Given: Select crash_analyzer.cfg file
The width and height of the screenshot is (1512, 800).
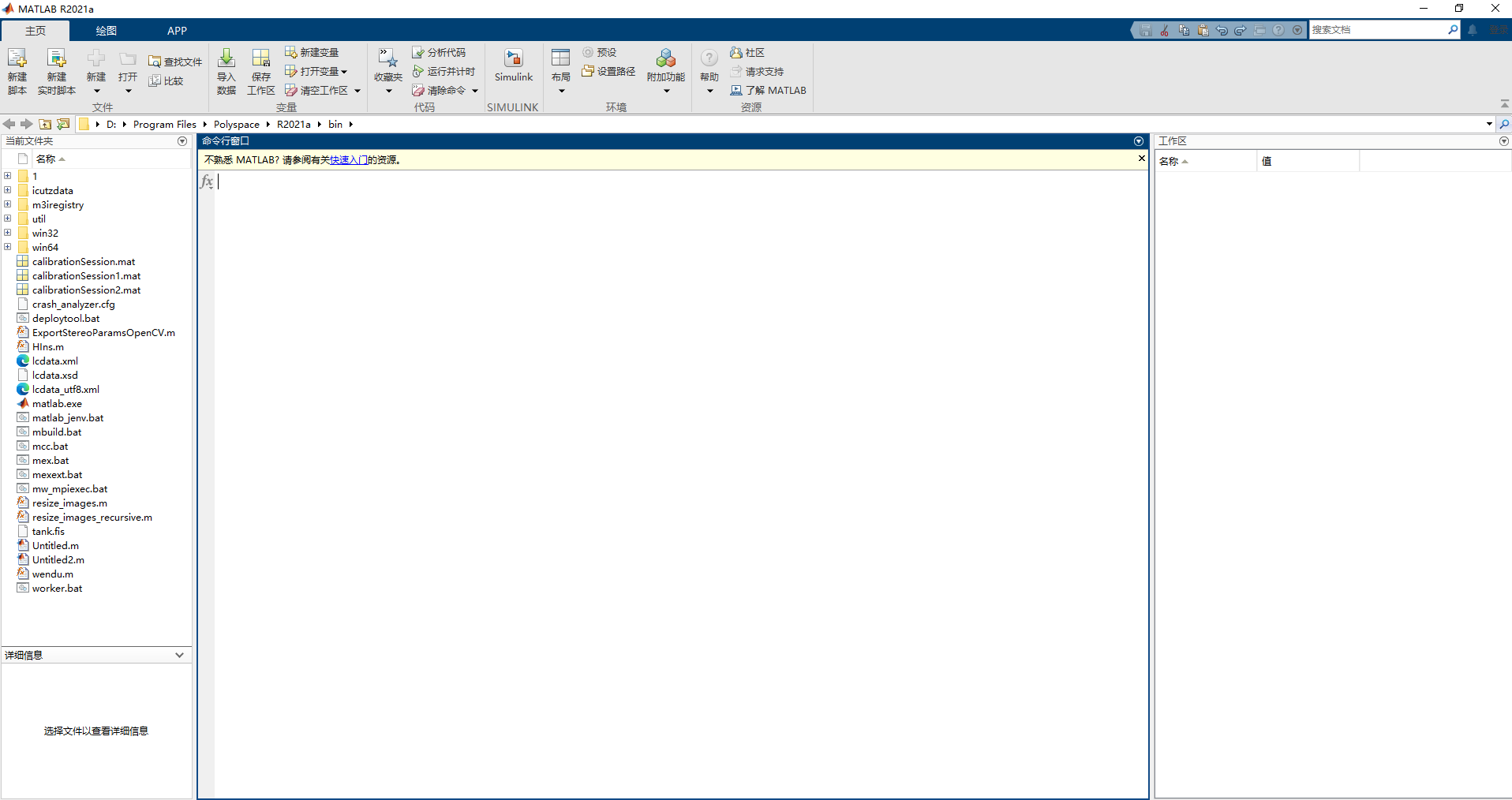Looking at the screenshot, I should (x=73, y=304).
